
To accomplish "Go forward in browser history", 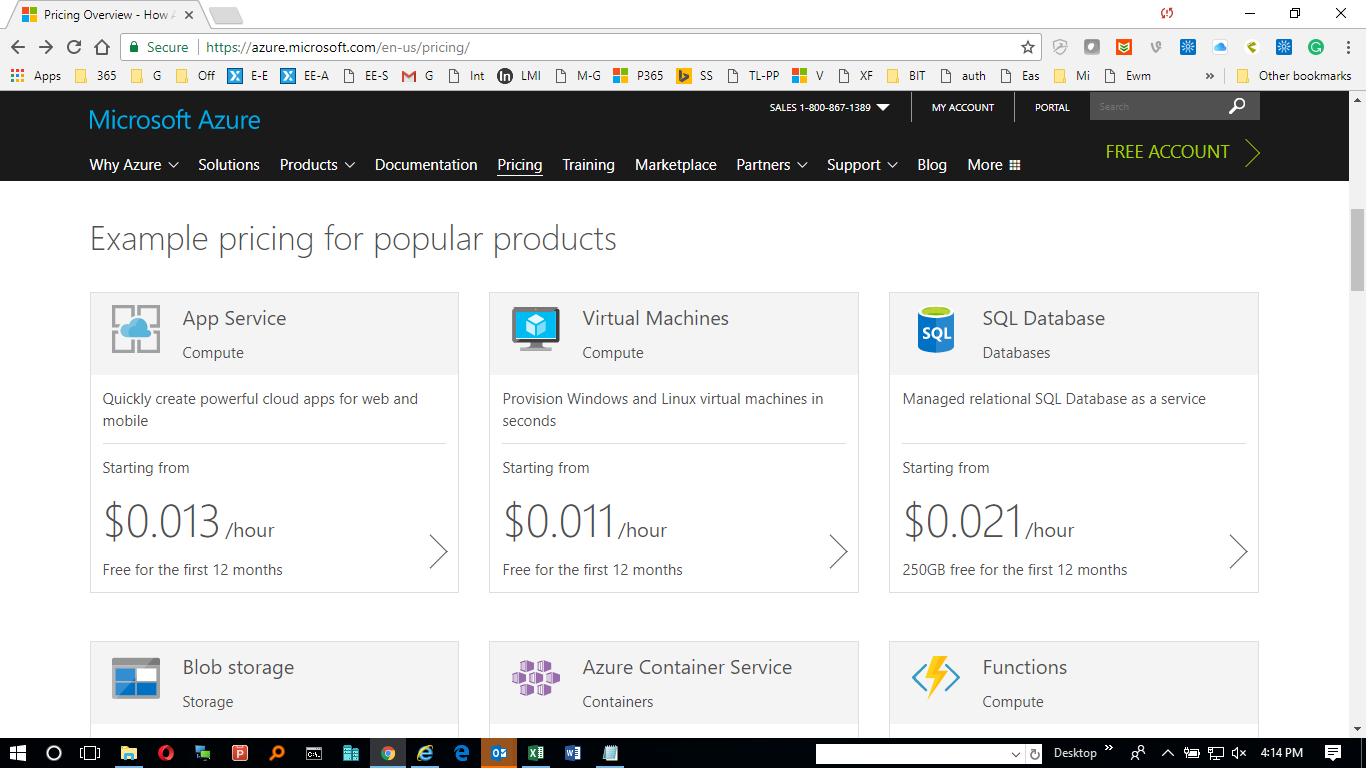I will point(46,47).
